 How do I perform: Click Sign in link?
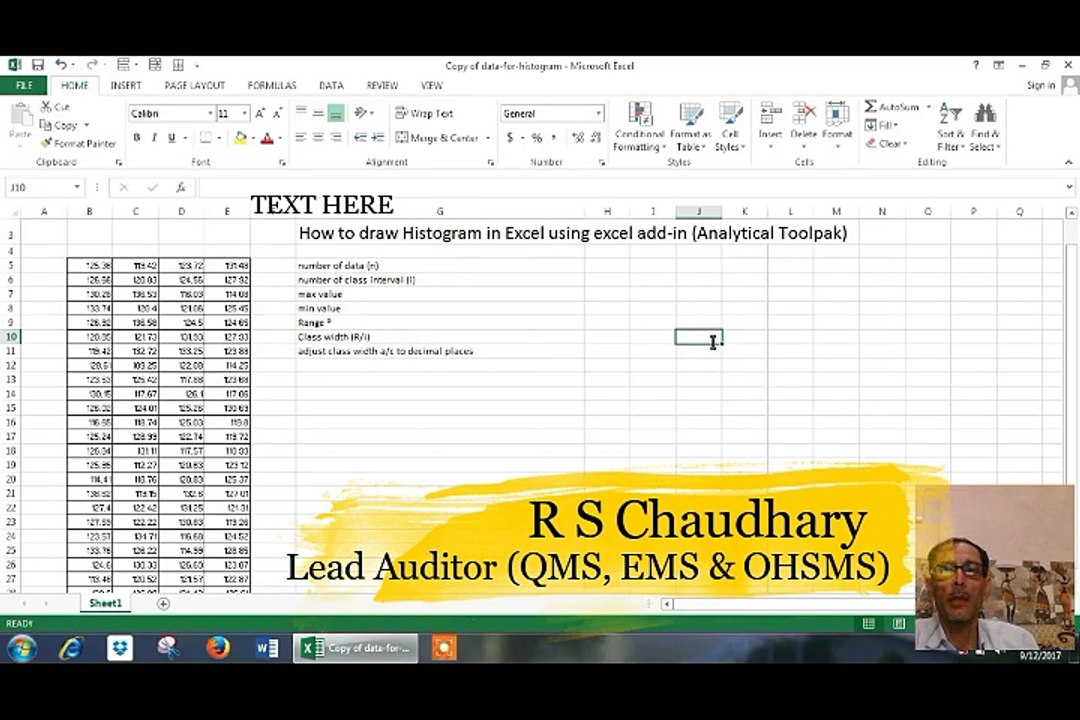click(1041, 85)
